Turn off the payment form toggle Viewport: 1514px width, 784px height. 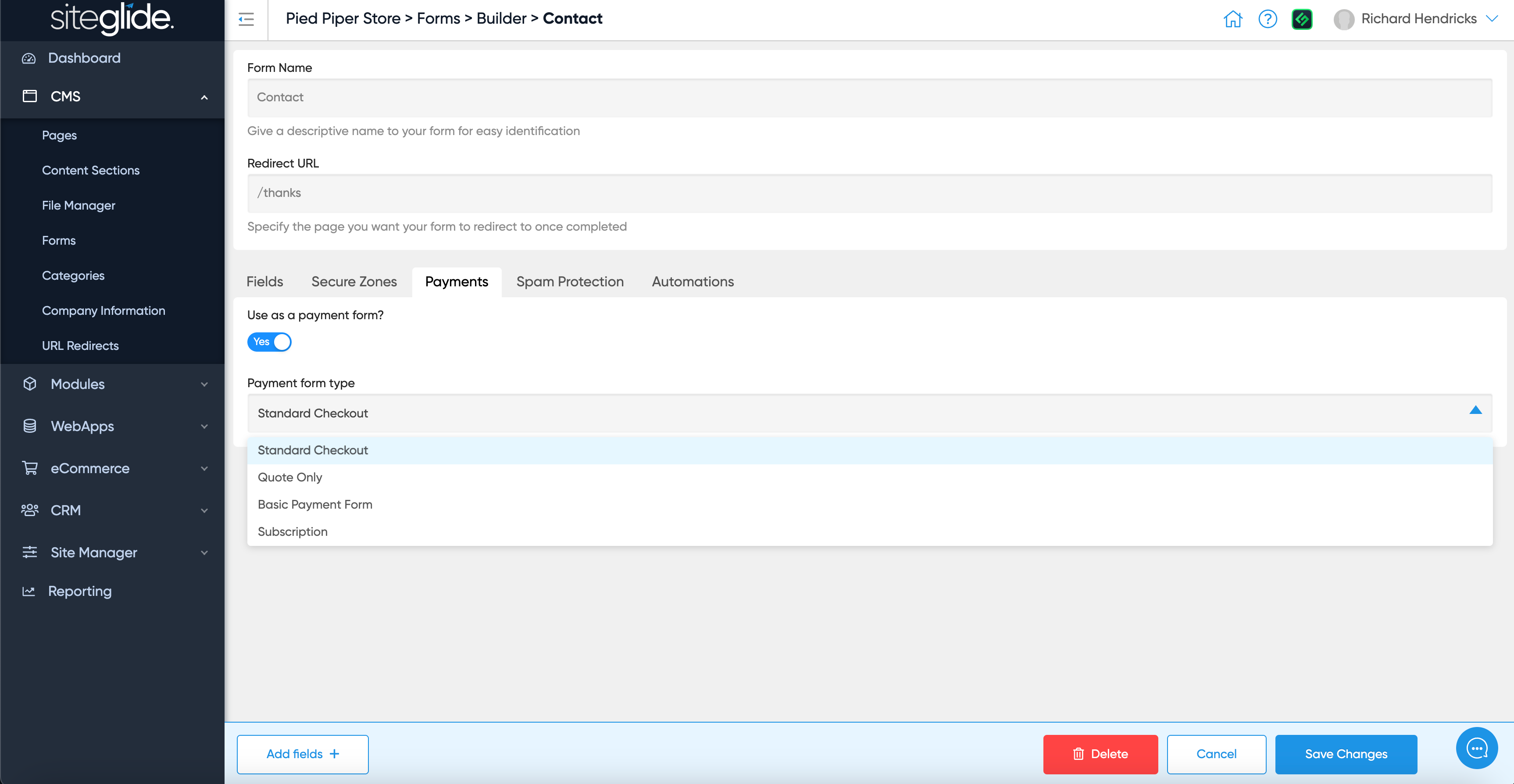coord(269,342)
